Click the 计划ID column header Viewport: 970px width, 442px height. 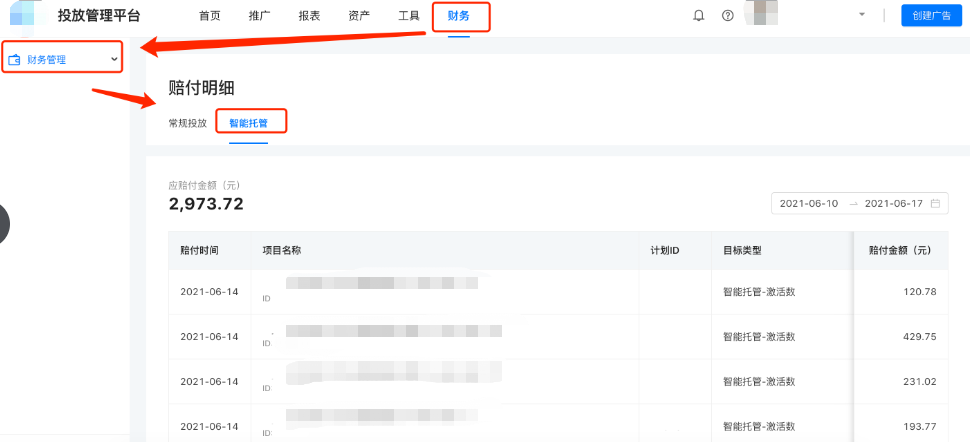click(665, 250)
